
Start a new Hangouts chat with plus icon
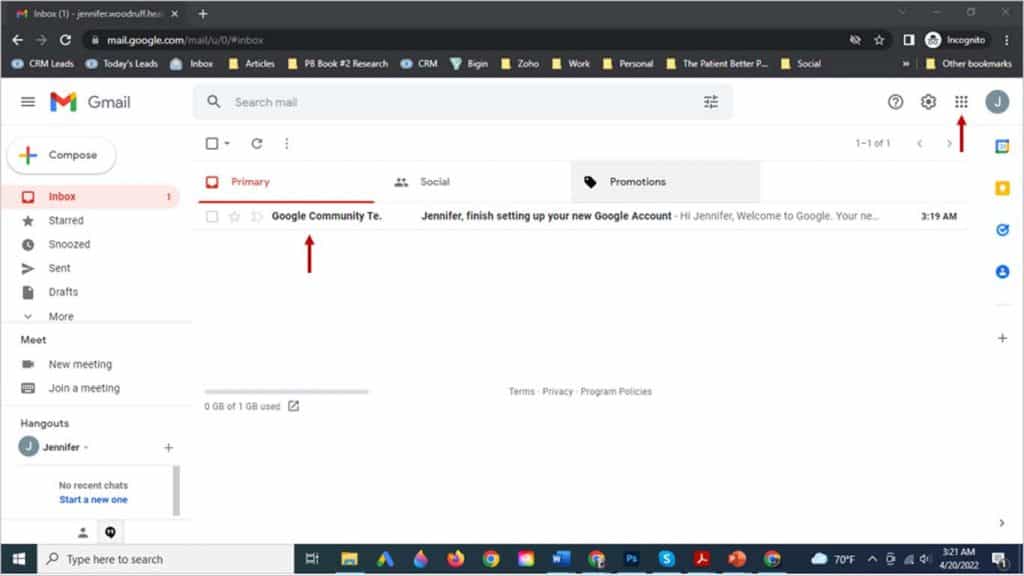(x=168, y=447)
